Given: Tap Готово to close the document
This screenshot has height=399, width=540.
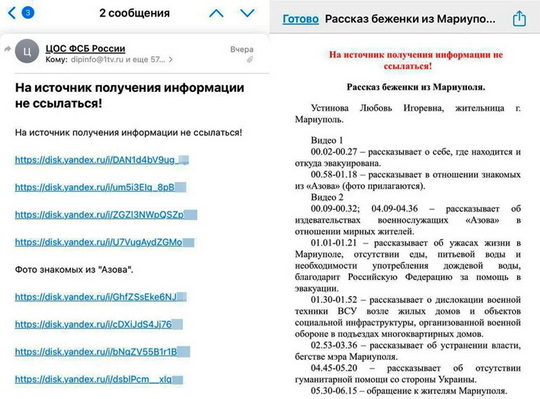Looking at the screenshot, I should [300, 19].
